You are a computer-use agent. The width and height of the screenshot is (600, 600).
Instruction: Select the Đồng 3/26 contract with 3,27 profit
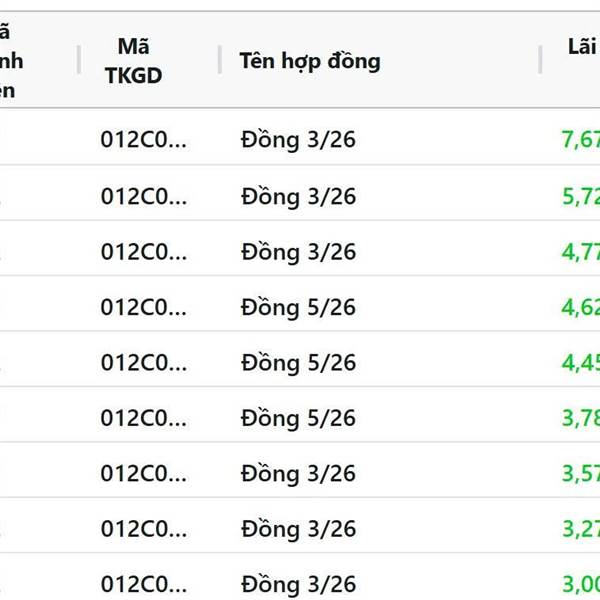click(298, 529)
